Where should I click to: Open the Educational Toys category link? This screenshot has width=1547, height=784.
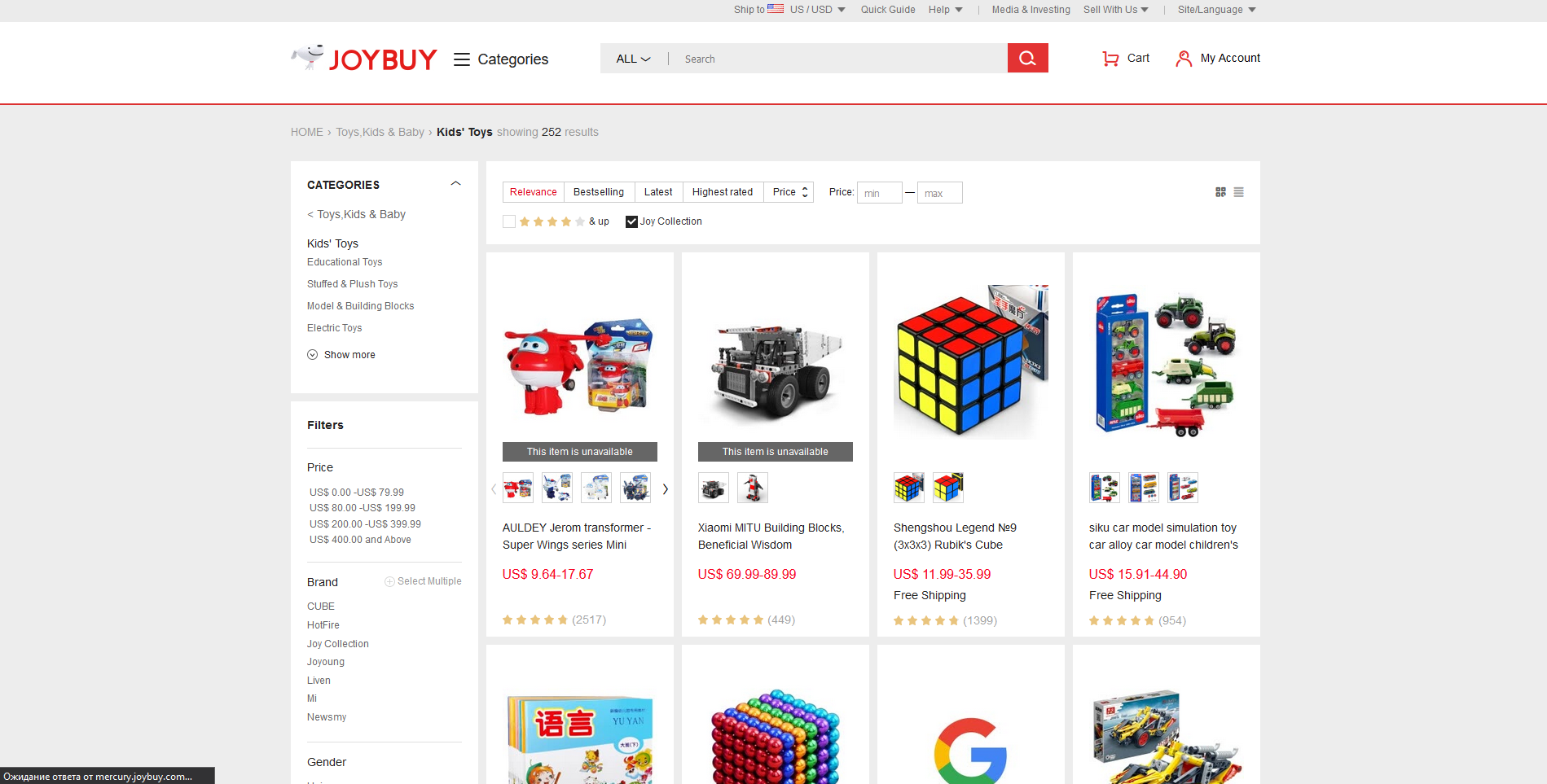click(x=345, y=262)
